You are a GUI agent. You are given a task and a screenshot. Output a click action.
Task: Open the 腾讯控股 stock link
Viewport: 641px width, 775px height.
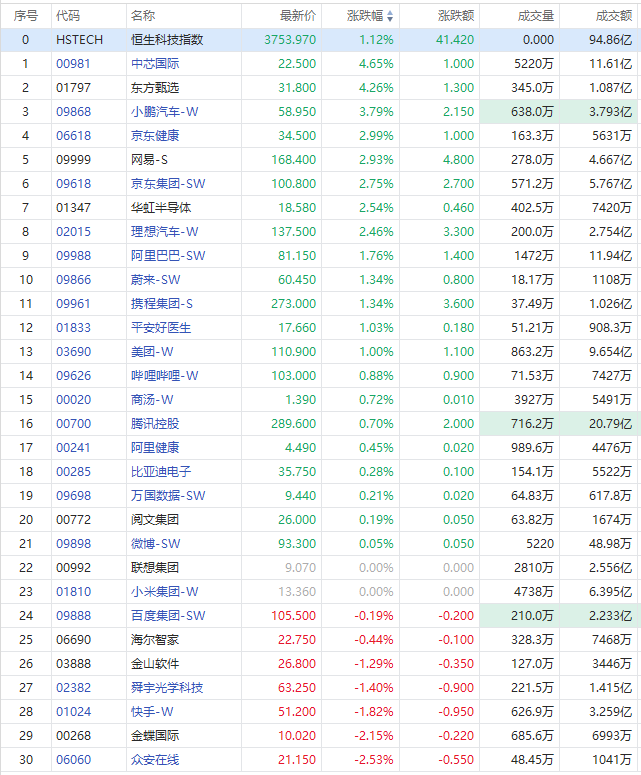pyautogui.click(x=155, y=424)
